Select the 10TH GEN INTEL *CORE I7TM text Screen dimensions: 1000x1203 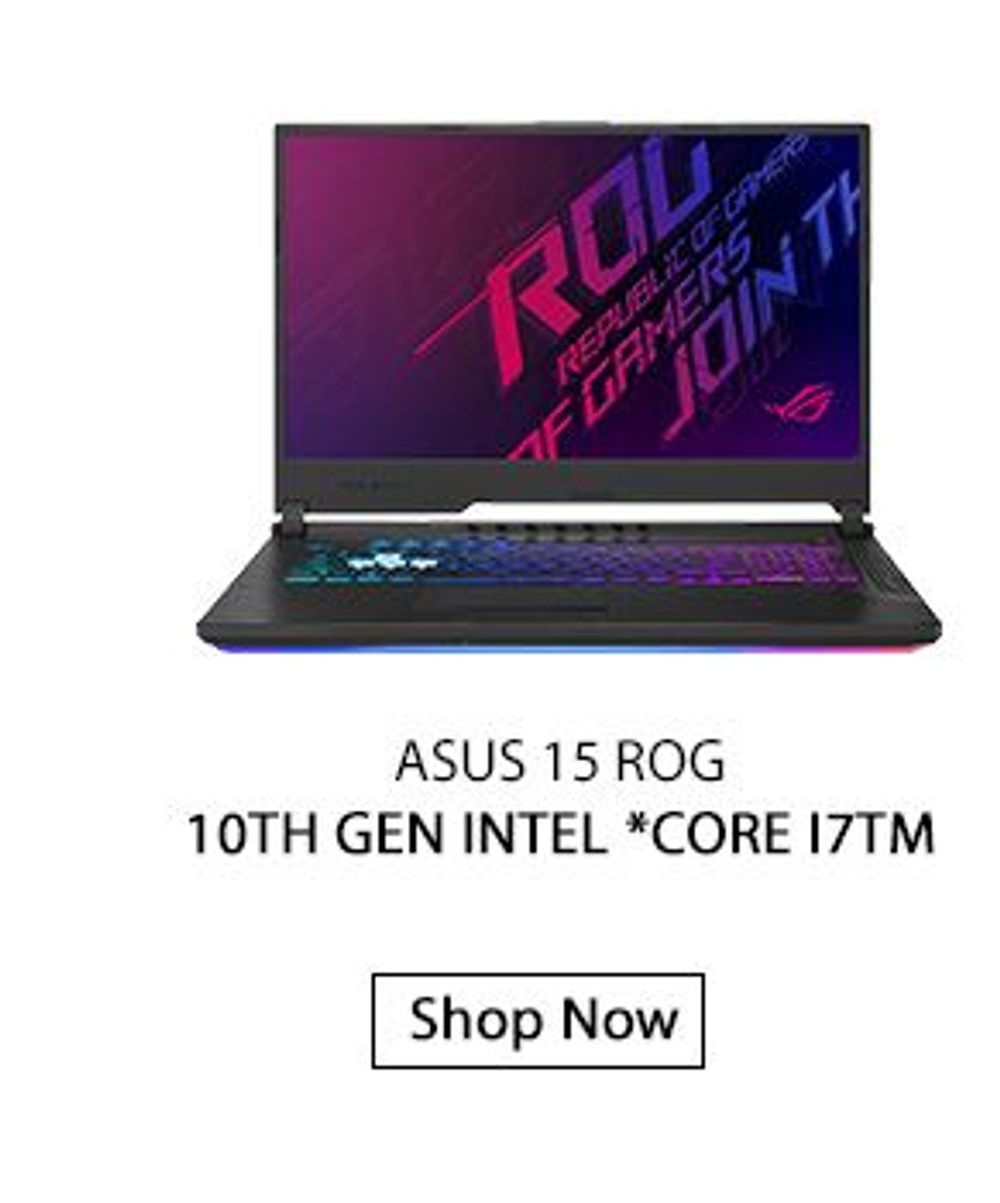(x=560, y=834)
